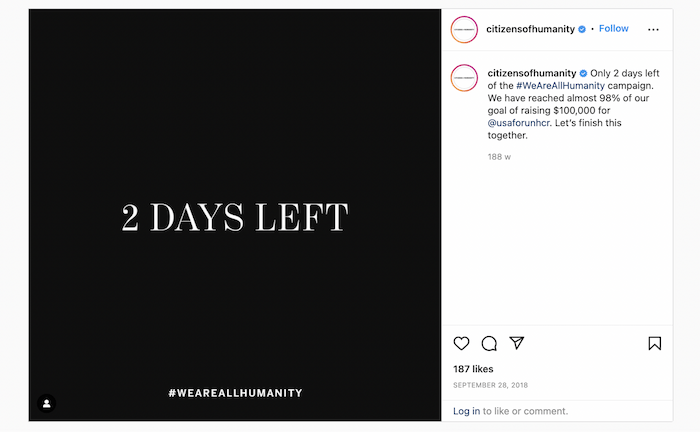The height and width of the screenshot is (432, 700).
Task: Open the three-dot more options menu
Action: (x=654, y=29)
